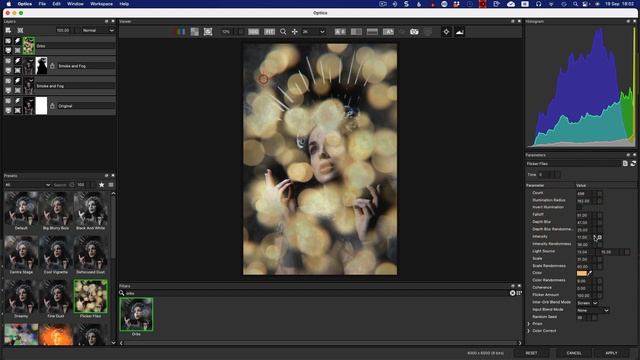Click the add layer icon in Layers panel
The image size is (640, 360).
(8, 30)
